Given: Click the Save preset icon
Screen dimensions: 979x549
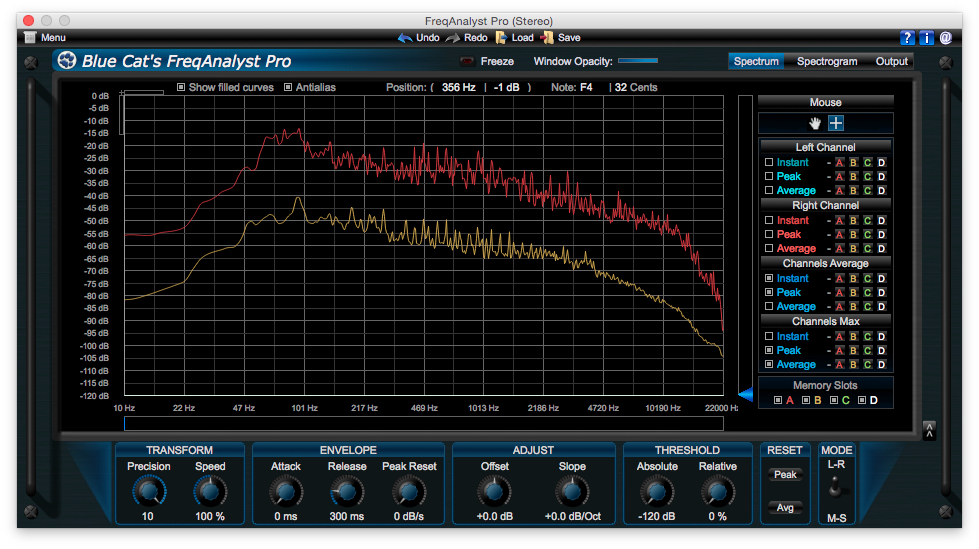Looking at the screenshot, I should (547, 37).
